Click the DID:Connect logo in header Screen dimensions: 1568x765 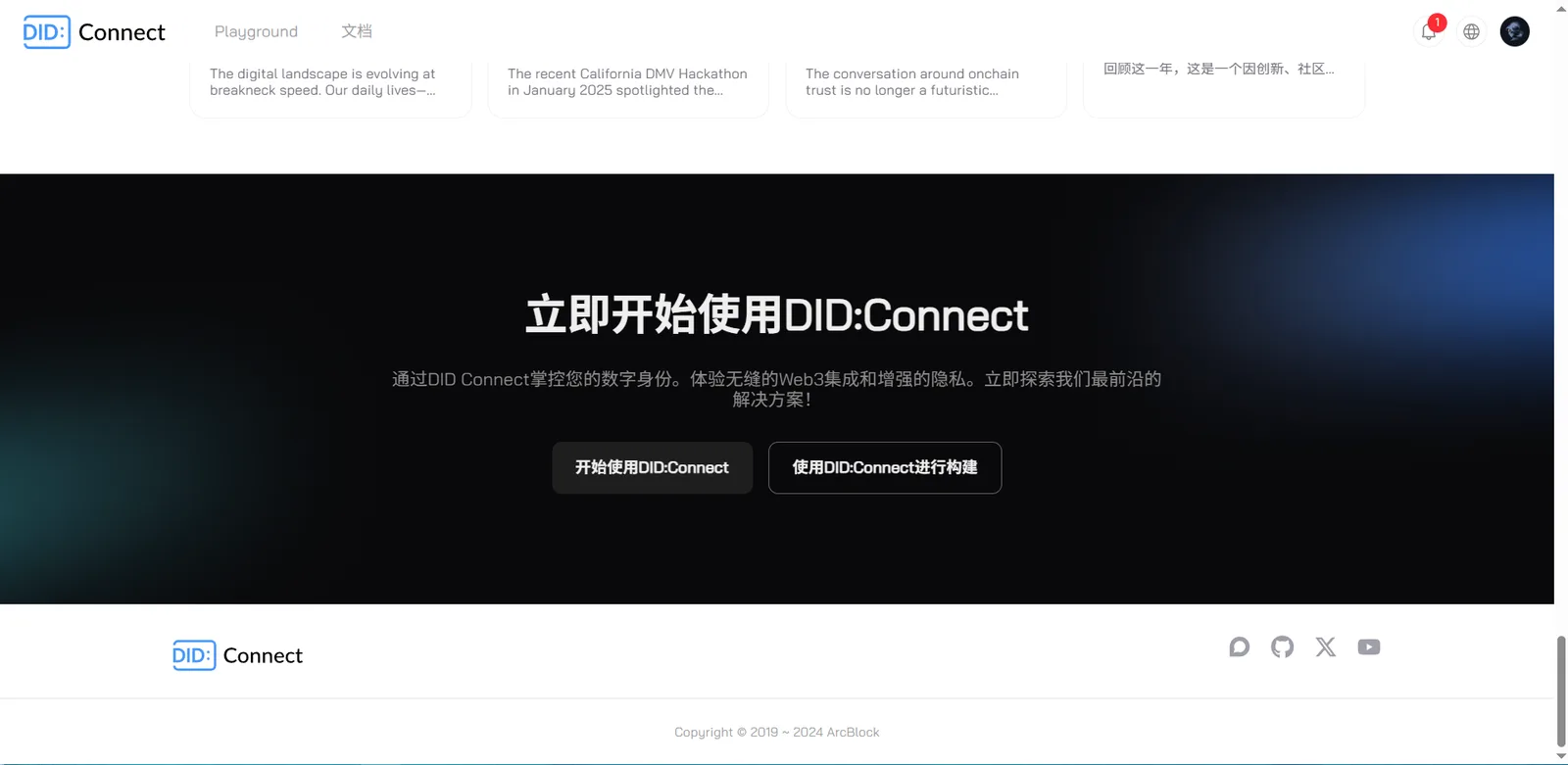point(94,32)
